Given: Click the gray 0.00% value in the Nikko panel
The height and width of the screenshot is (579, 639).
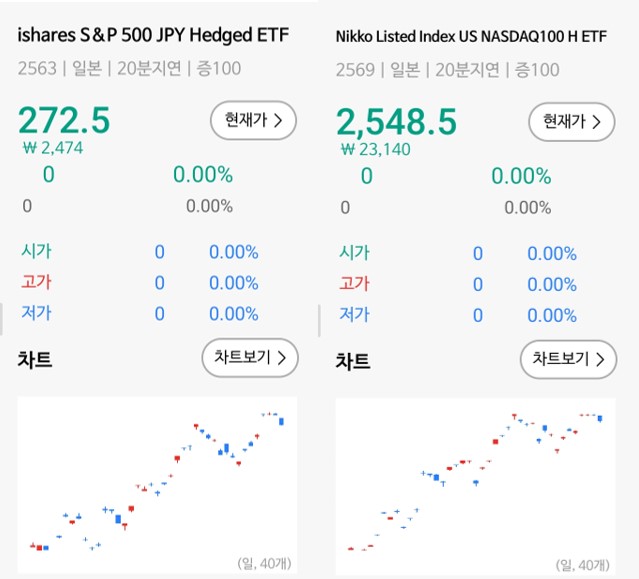Looking at the screenshot, I should pyautogui.click(x=528, y=208).
